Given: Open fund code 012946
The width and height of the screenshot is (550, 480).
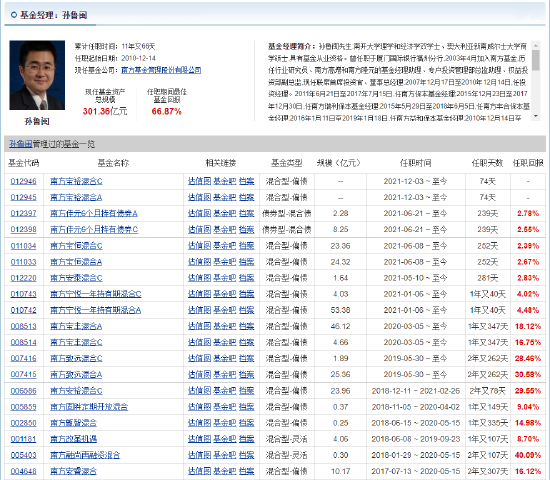Looking at the screenshot, I should click(24, 181).
